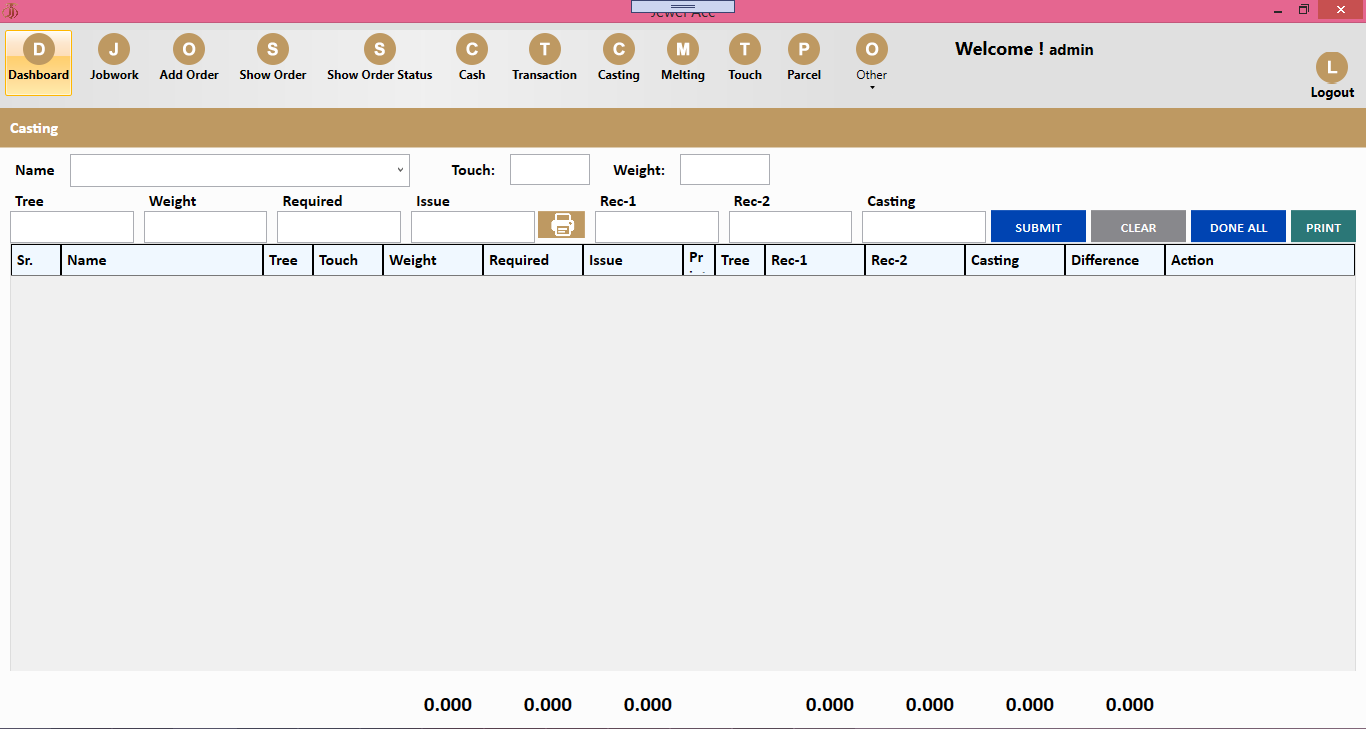
Task: Open the Dashboard screen
Action: click(x=38, y=60)
